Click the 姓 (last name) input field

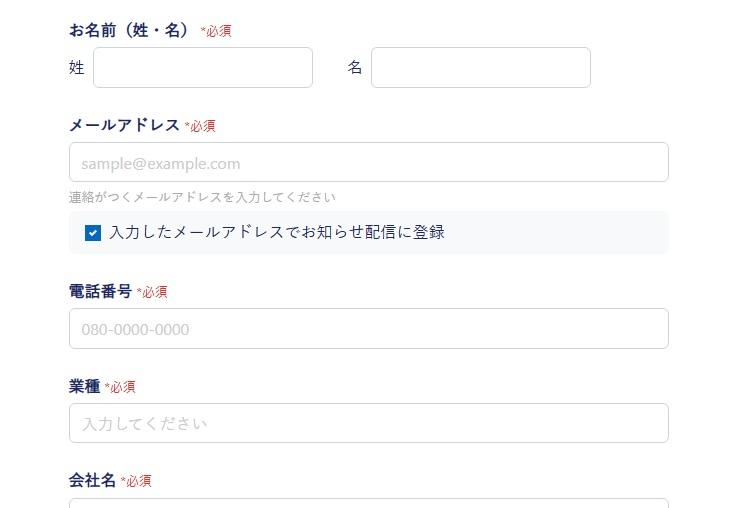pyautogui.click(x=203, y=68)
